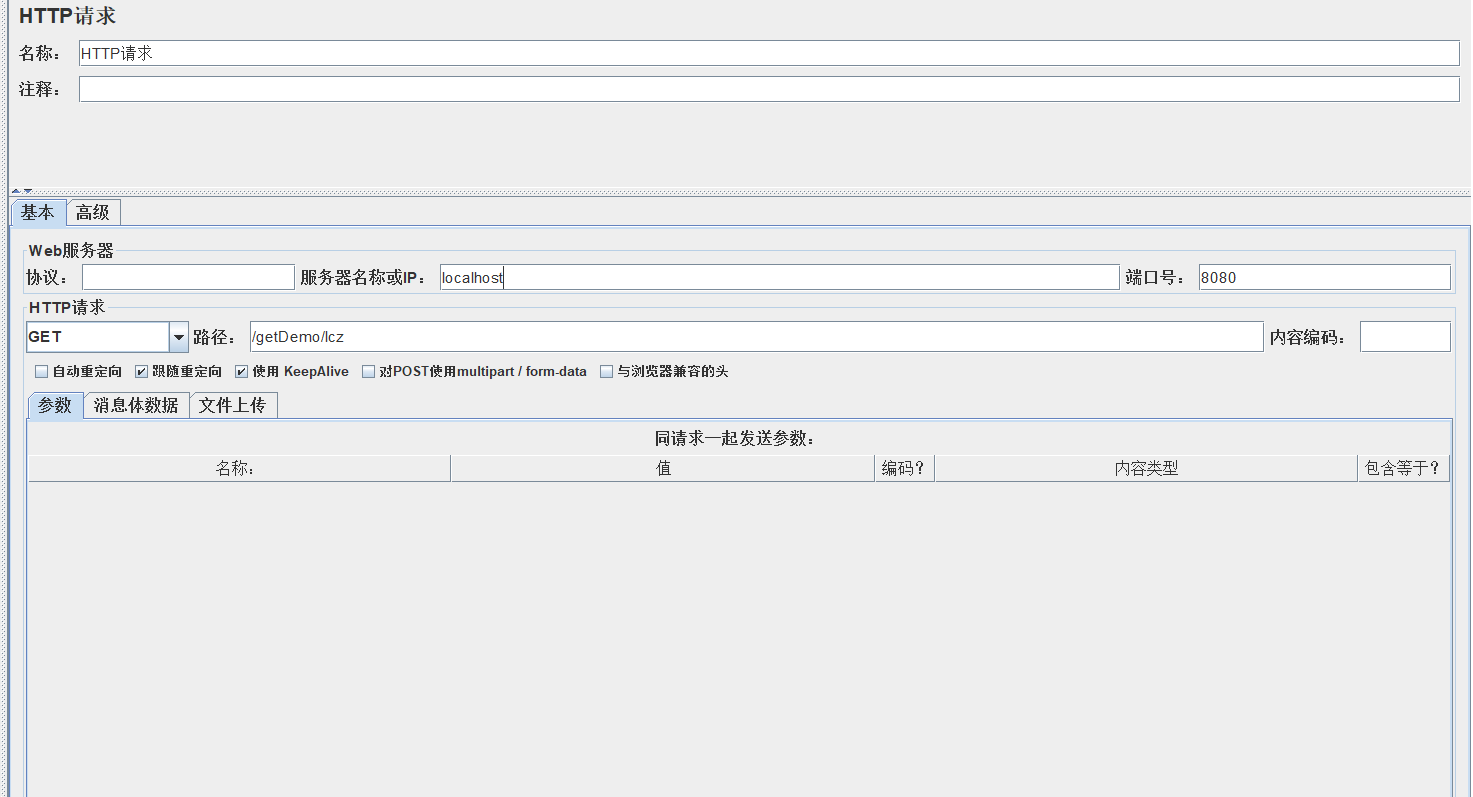Image resolution: width=1473 pixels, height=797 pixels.
Task: Click the 端口号 field showing 8080
Action: [1324, 277]
